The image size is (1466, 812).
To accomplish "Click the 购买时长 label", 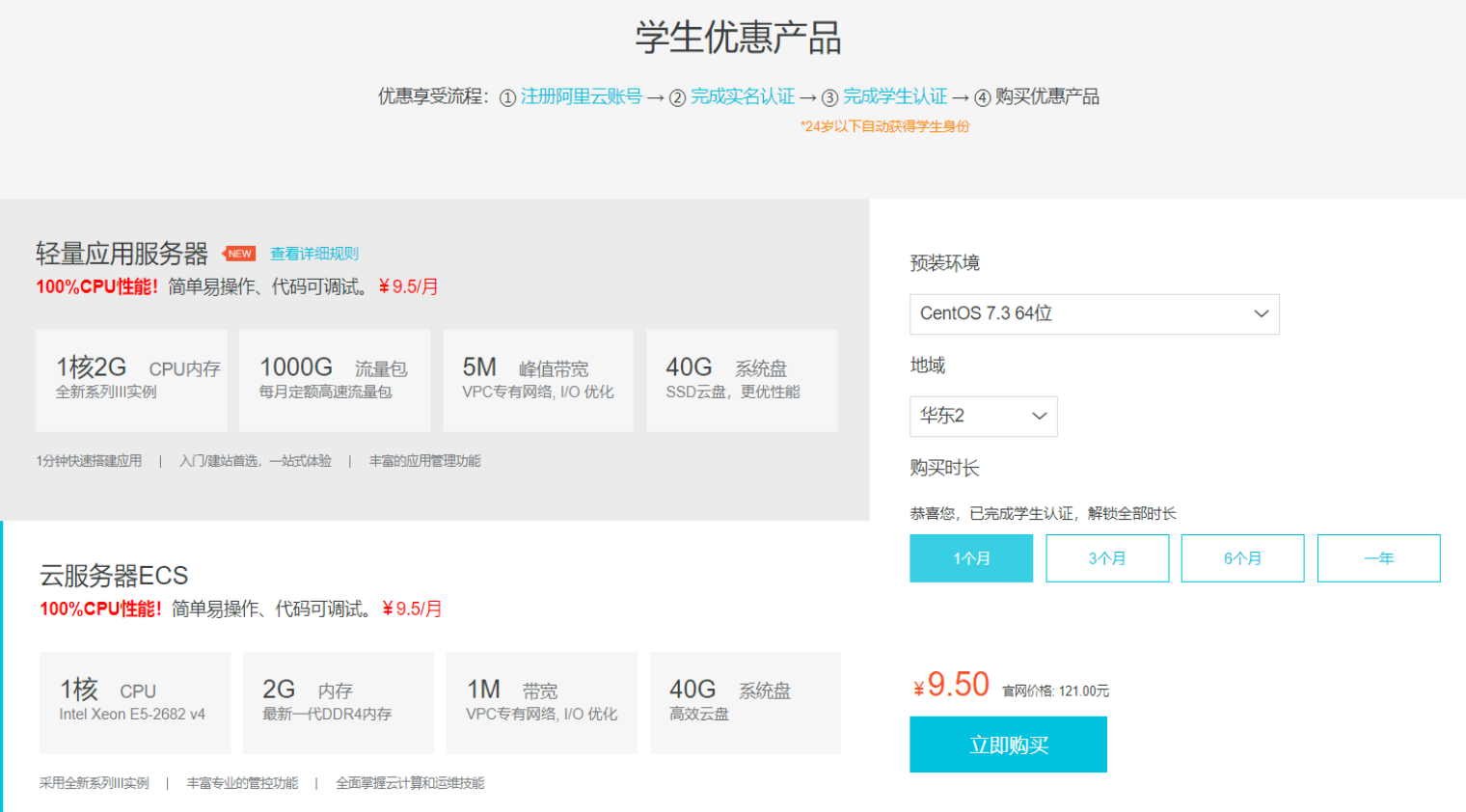I will coord(944,468).
